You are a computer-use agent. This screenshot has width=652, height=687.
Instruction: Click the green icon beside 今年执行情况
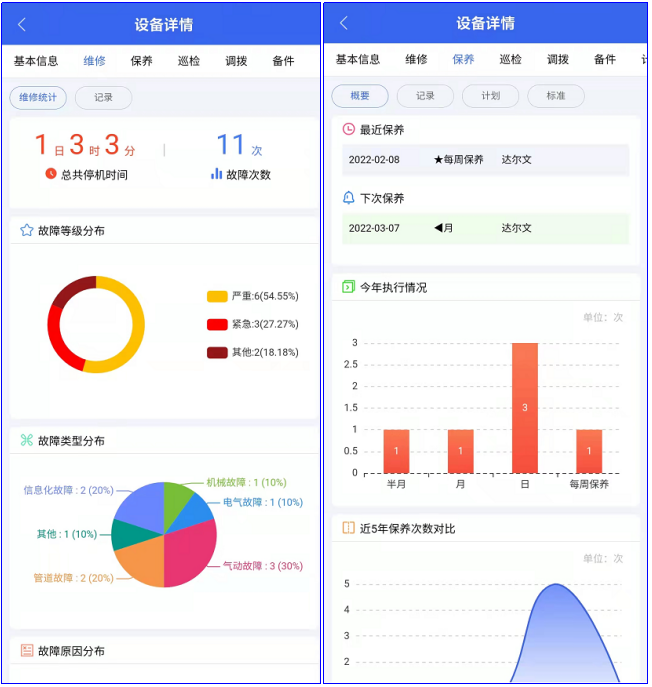point(349,287)
